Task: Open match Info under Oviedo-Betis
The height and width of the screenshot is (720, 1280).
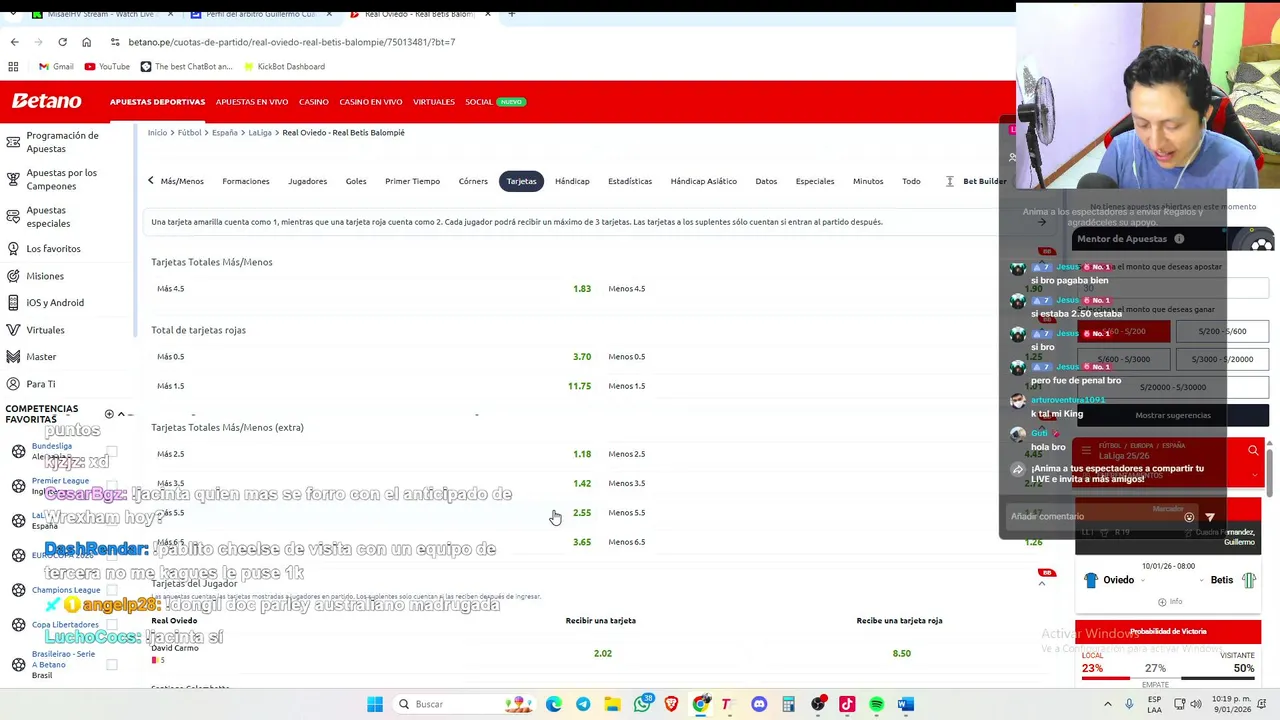Action: [1169, 602]
